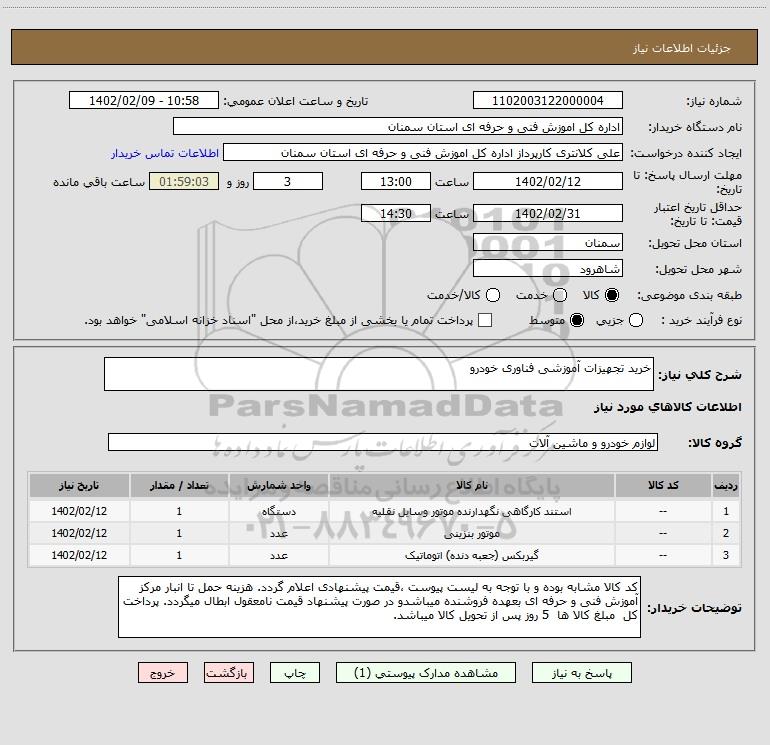This screenshot has width=770, height=745.
Task: Select the کالا radio button
Action: click(612, 295)
